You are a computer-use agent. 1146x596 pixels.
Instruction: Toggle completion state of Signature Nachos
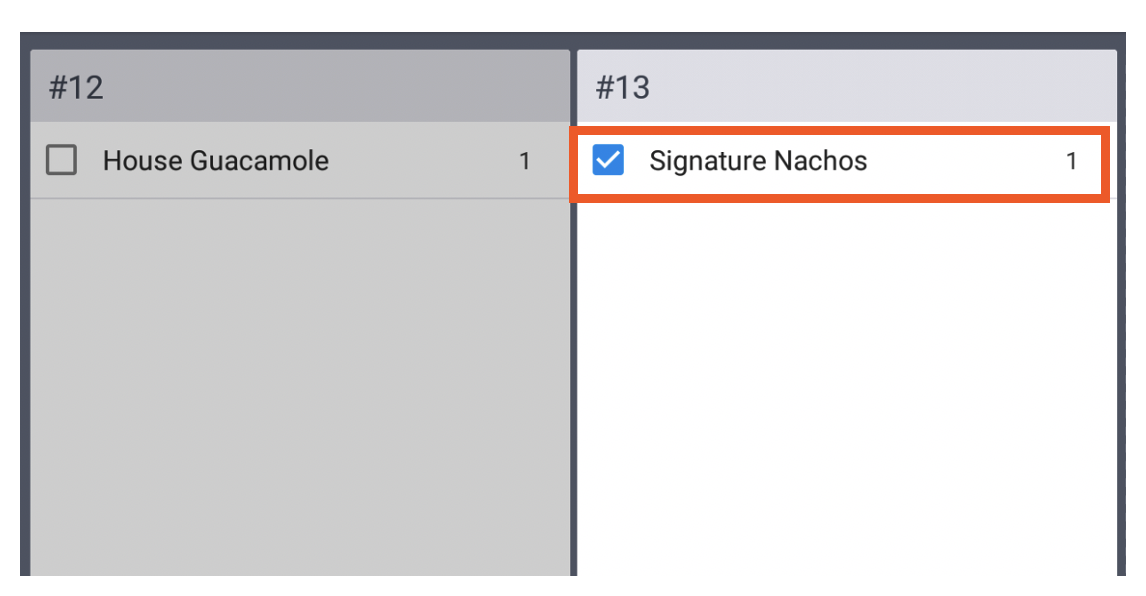point(607,160)
